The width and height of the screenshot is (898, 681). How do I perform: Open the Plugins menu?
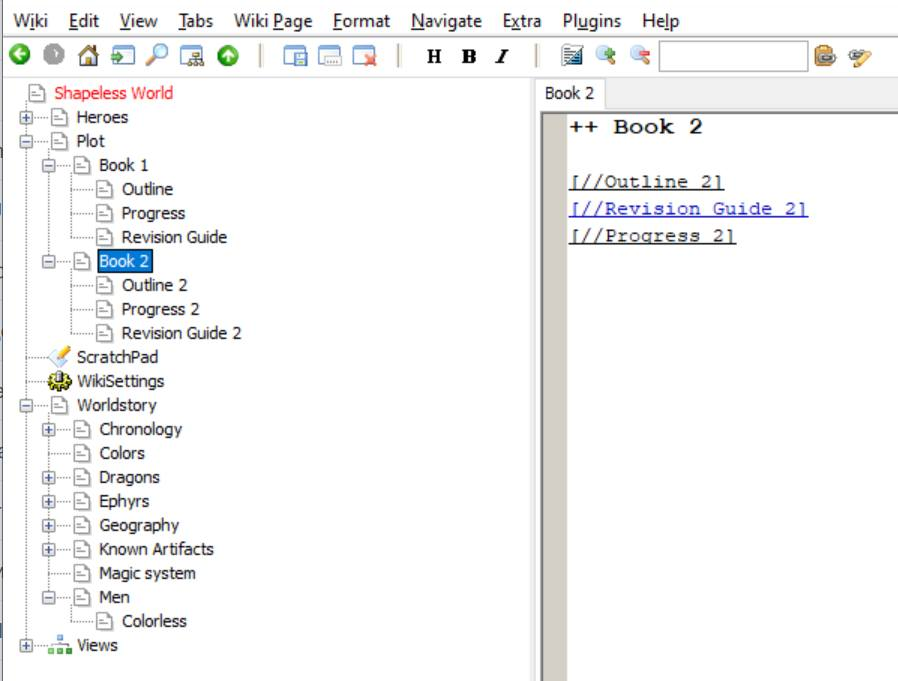click(592, 21)
